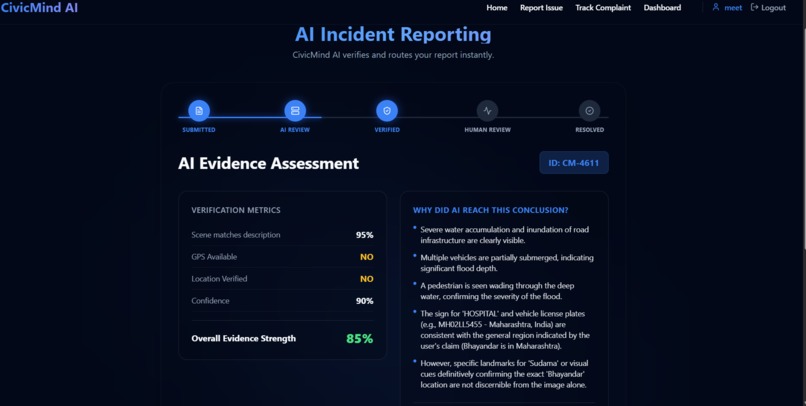Click the AI Evidence Assessment heading
This screenshot has width=806, height=406.
coord(268,163)
